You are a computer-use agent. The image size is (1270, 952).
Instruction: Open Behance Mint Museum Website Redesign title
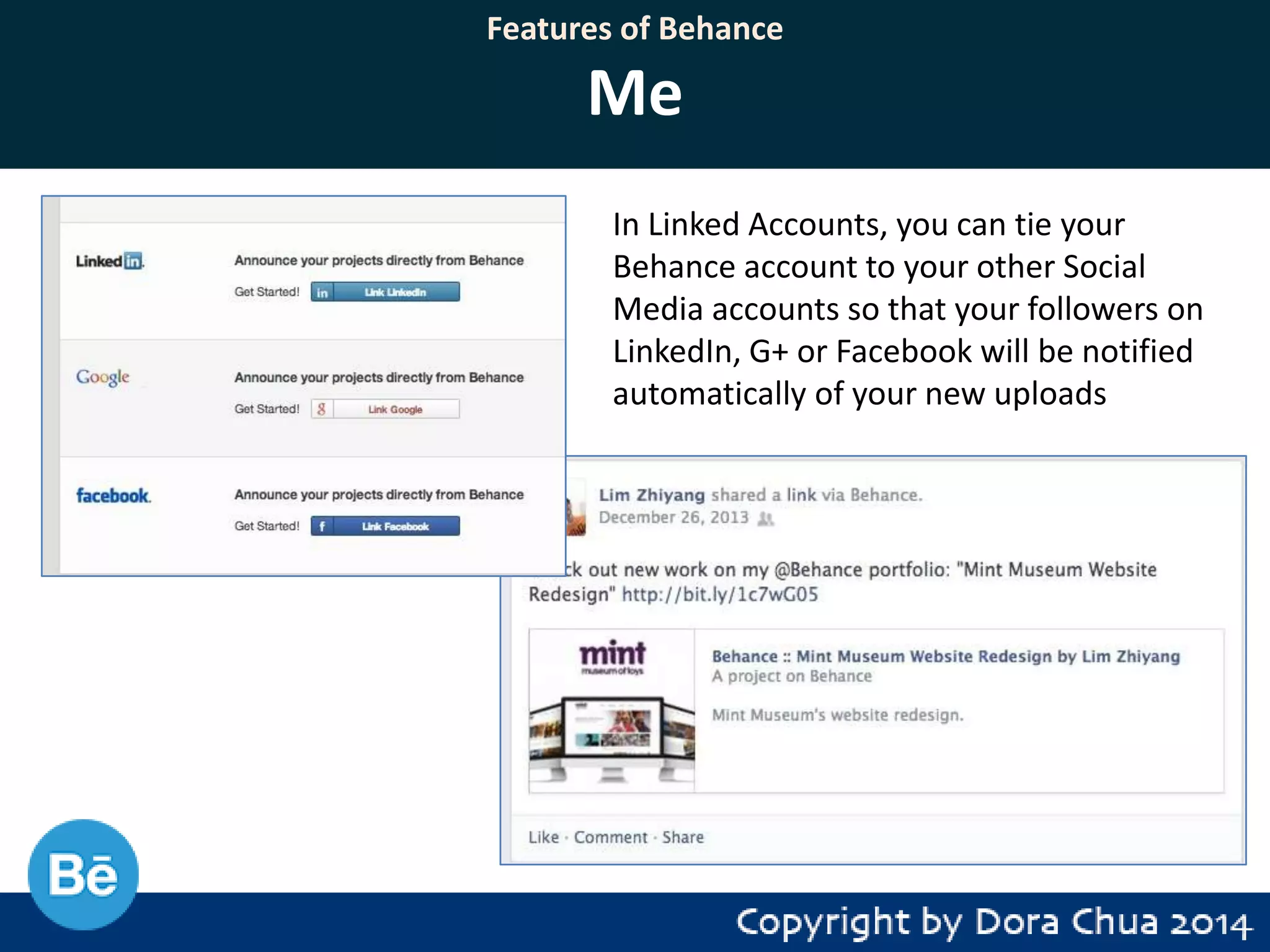coord(945,656)
